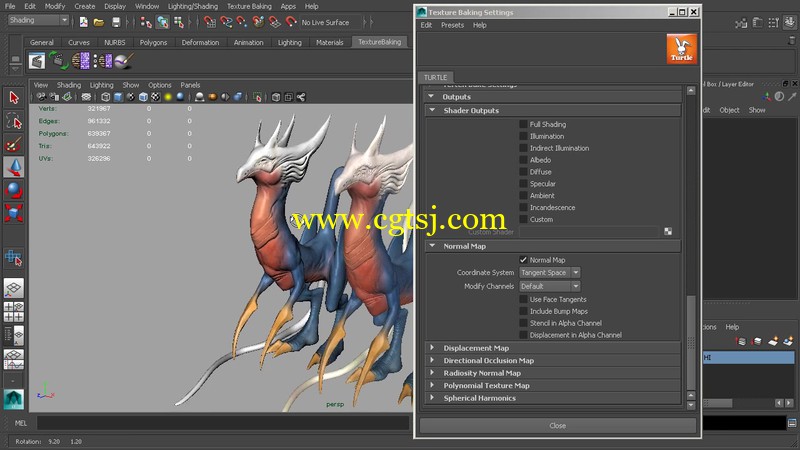This screenshot has height=450, width=800.
Task: Enable snap to points magnet icon
Action: click(242, 22)
